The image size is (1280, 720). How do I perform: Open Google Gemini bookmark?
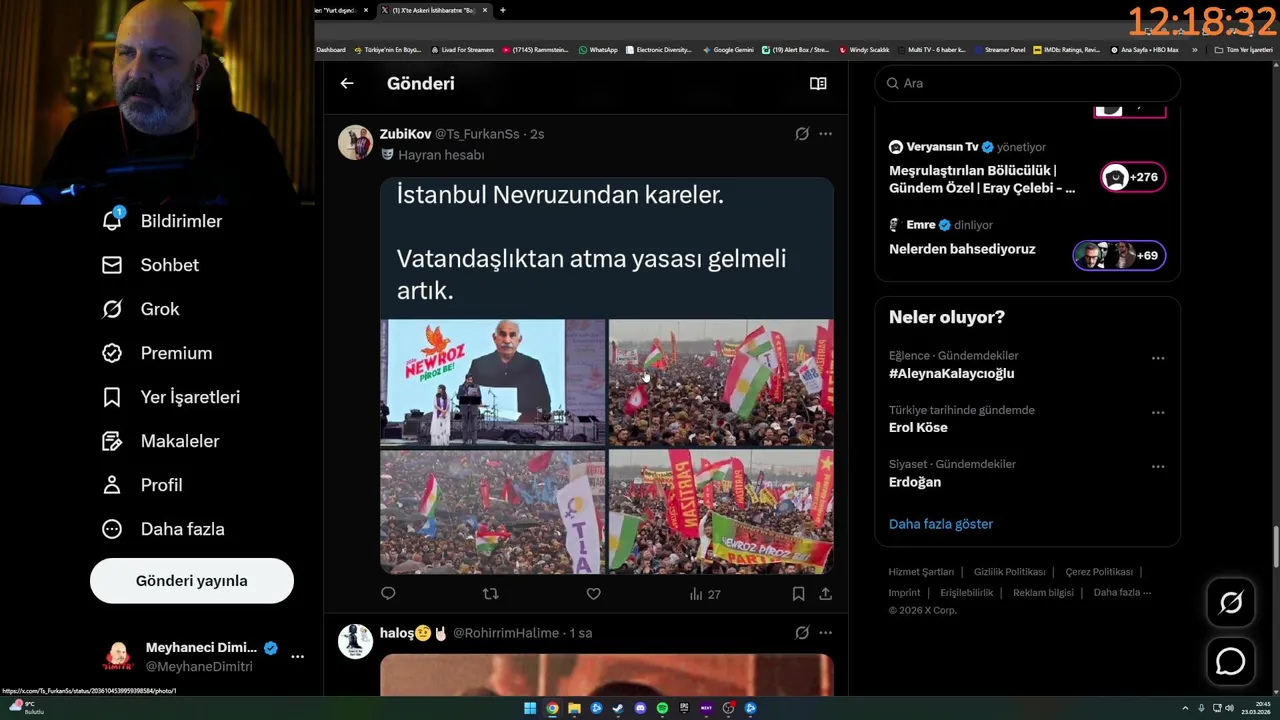click(728, 49)
